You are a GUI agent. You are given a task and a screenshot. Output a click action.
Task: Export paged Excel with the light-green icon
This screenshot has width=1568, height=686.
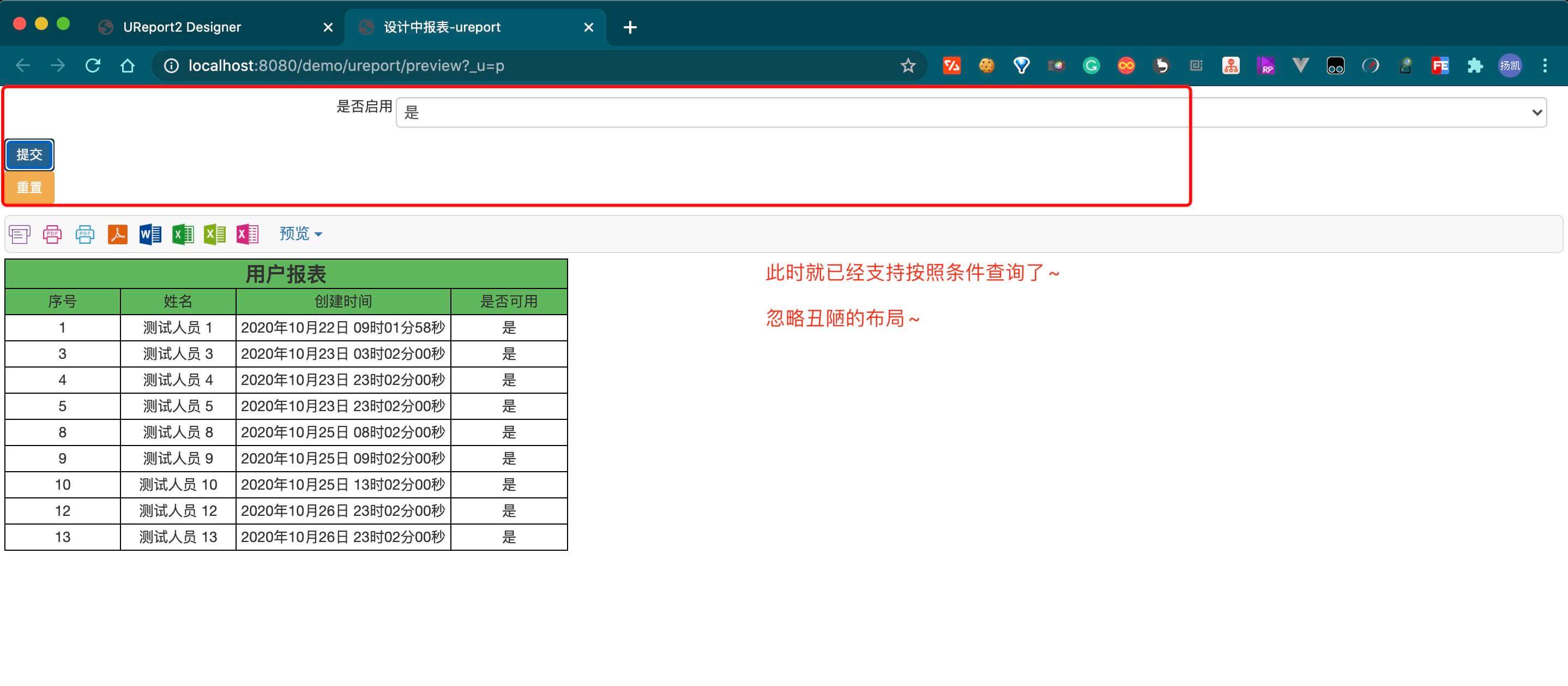[x=214, y=234]
